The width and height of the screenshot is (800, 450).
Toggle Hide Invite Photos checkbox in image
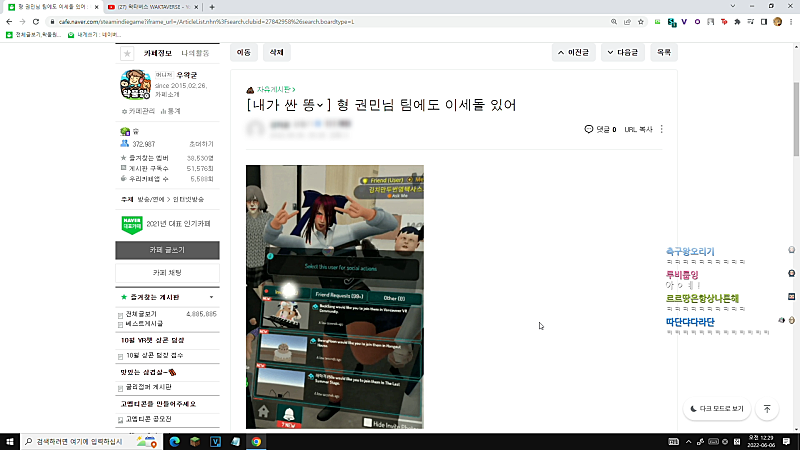point(367,422)
